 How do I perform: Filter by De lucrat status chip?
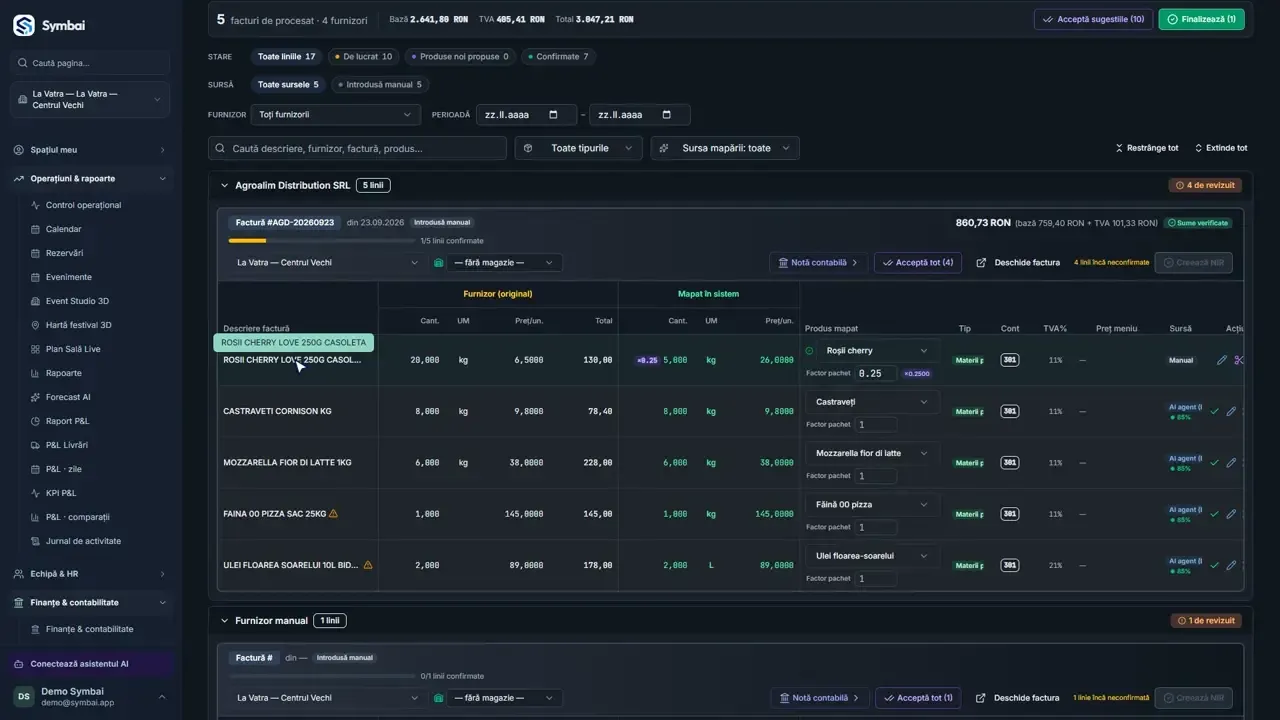[363, 57]
